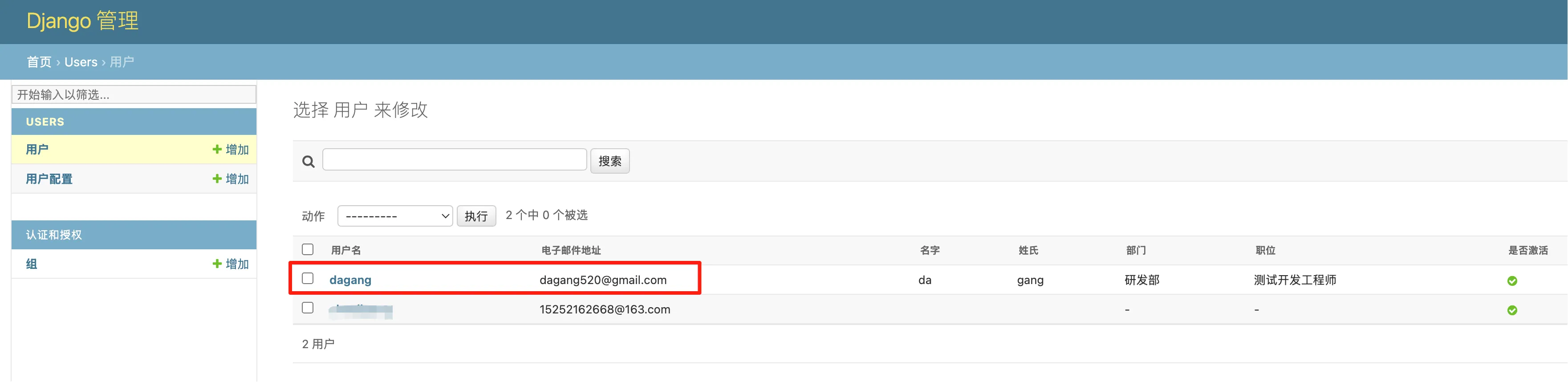The height and width of the screenshot is (382, 1568).
Task: Toggle the select-all checkbox in table header
Action: click(x=308, y=249)
